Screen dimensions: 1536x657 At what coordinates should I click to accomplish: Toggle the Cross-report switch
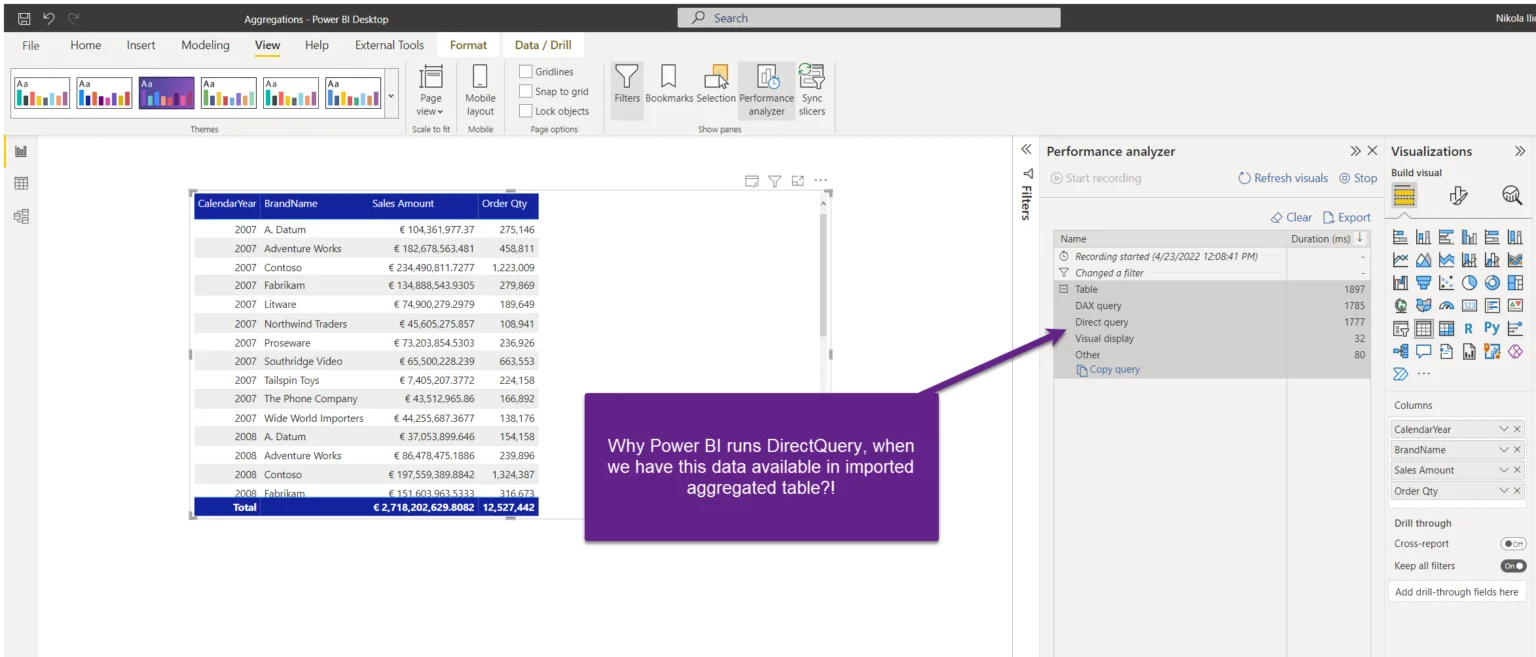click(1513, 544)
